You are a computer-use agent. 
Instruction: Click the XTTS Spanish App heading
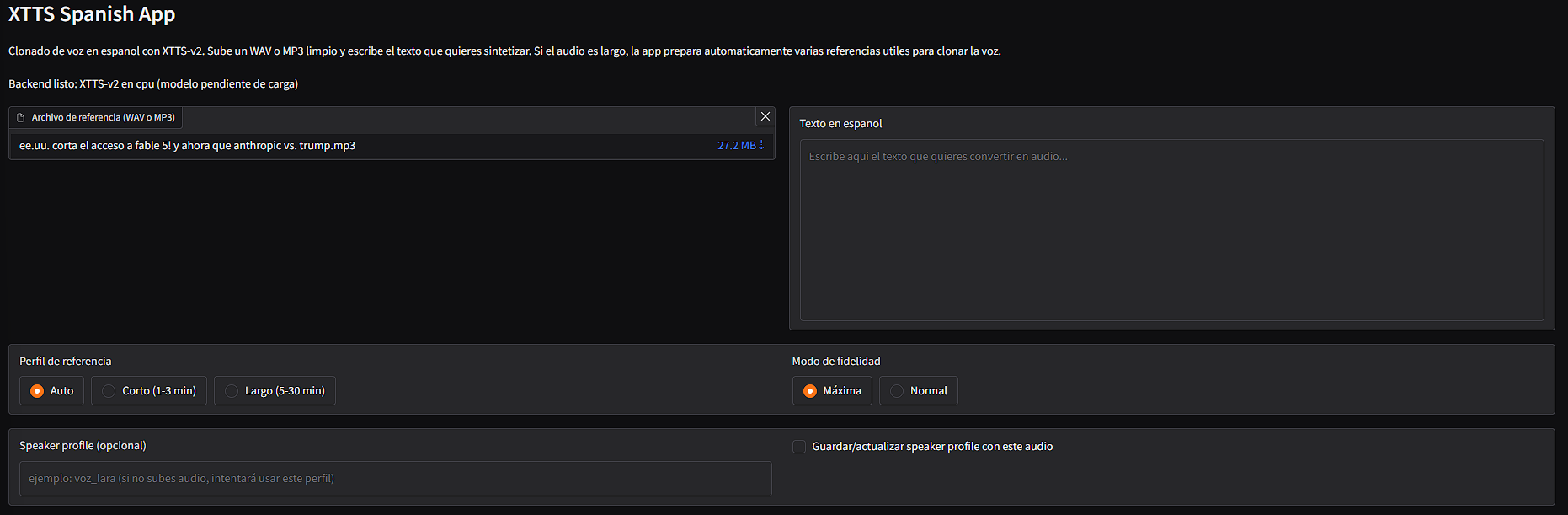coord(92,14)
